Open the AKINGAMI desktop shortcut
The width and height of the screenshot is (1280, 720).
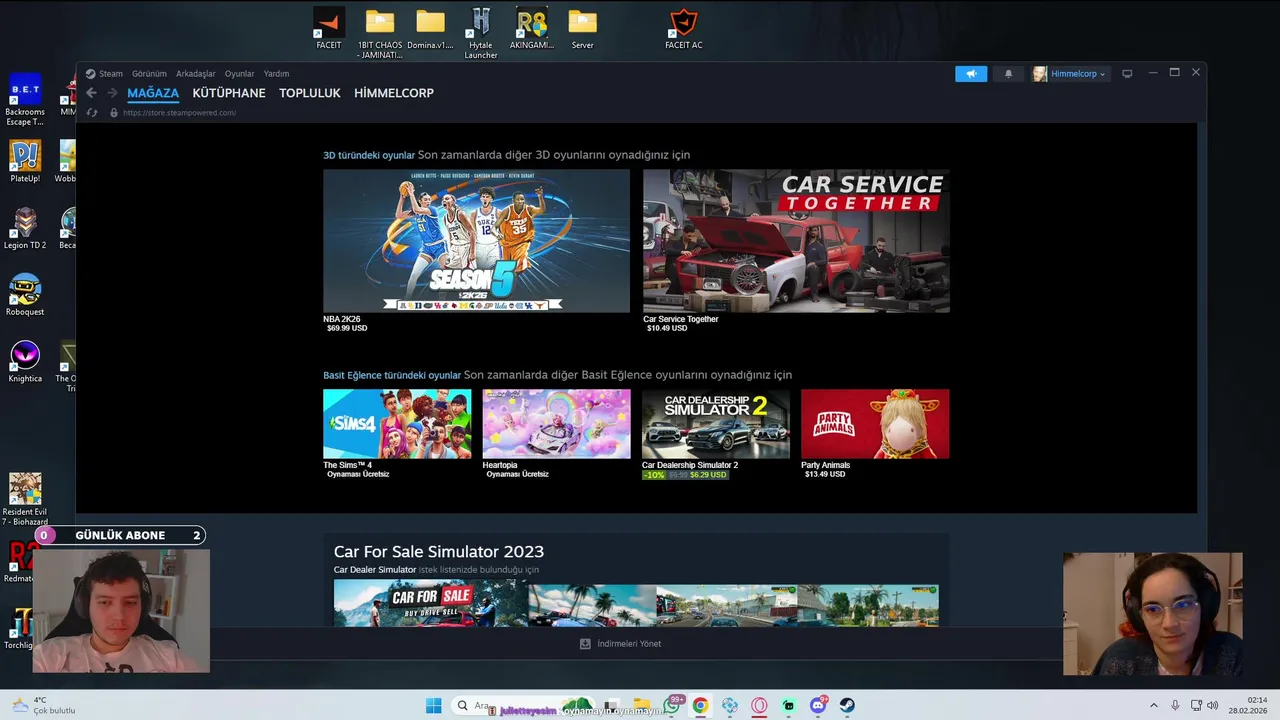coord(531,29)
